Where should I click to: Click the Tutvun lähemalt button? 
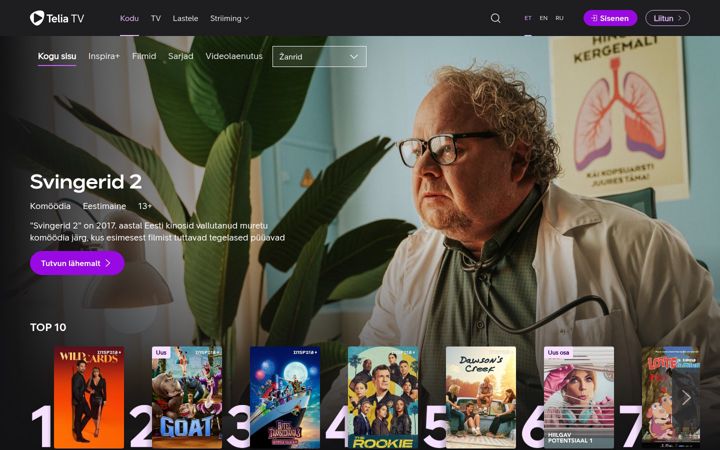tap(77, 263)
